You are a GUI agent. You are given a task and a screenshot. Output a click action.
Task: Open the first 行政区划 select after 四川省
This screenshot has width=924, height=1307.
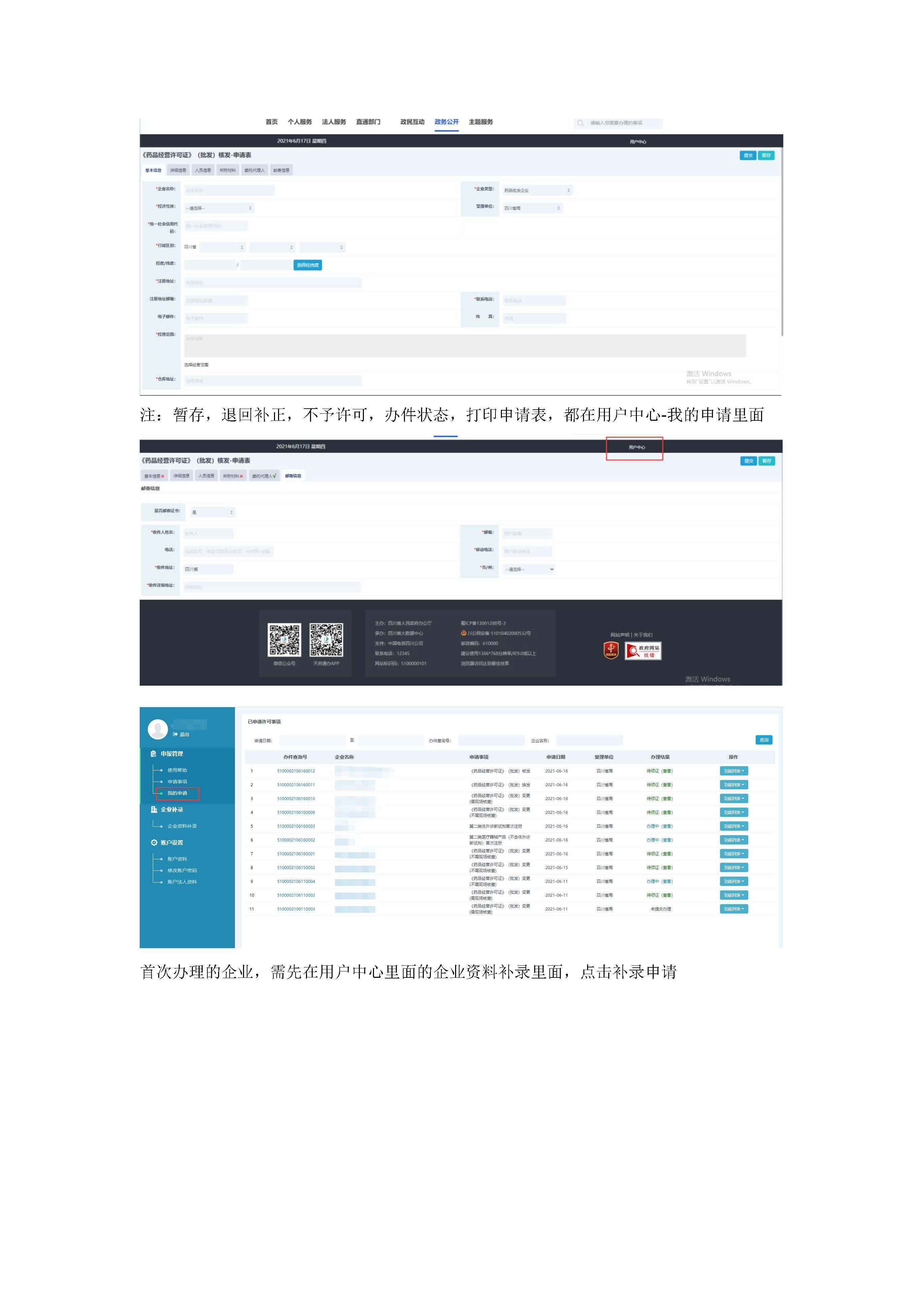point(222,247)
